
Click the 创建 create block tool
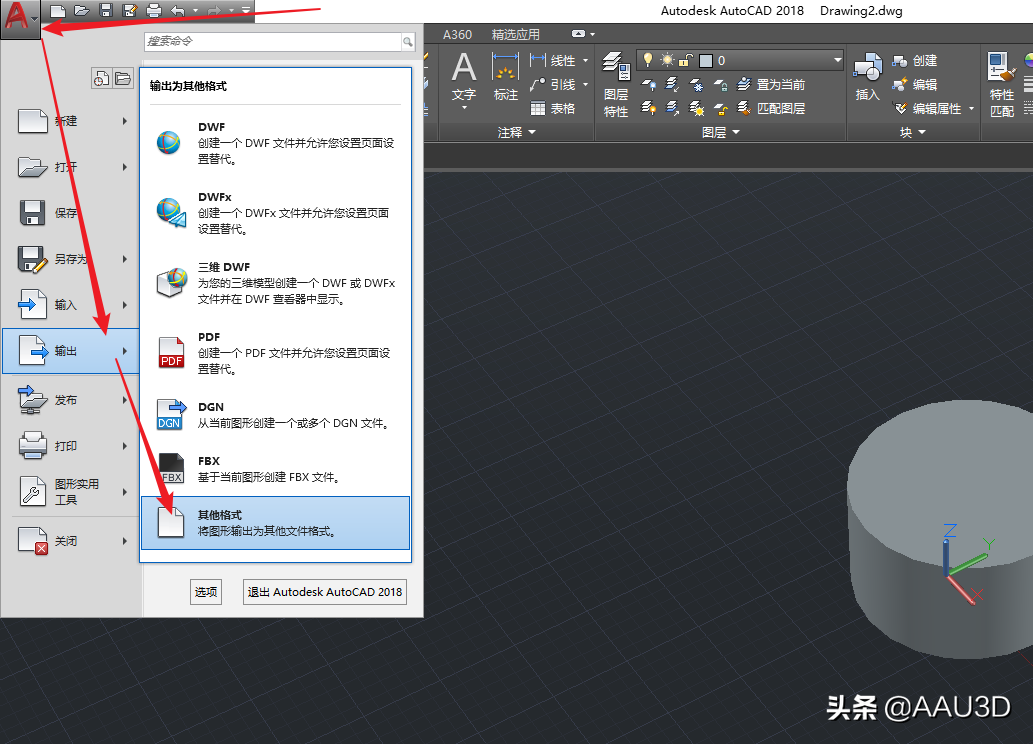click(914, 61)
